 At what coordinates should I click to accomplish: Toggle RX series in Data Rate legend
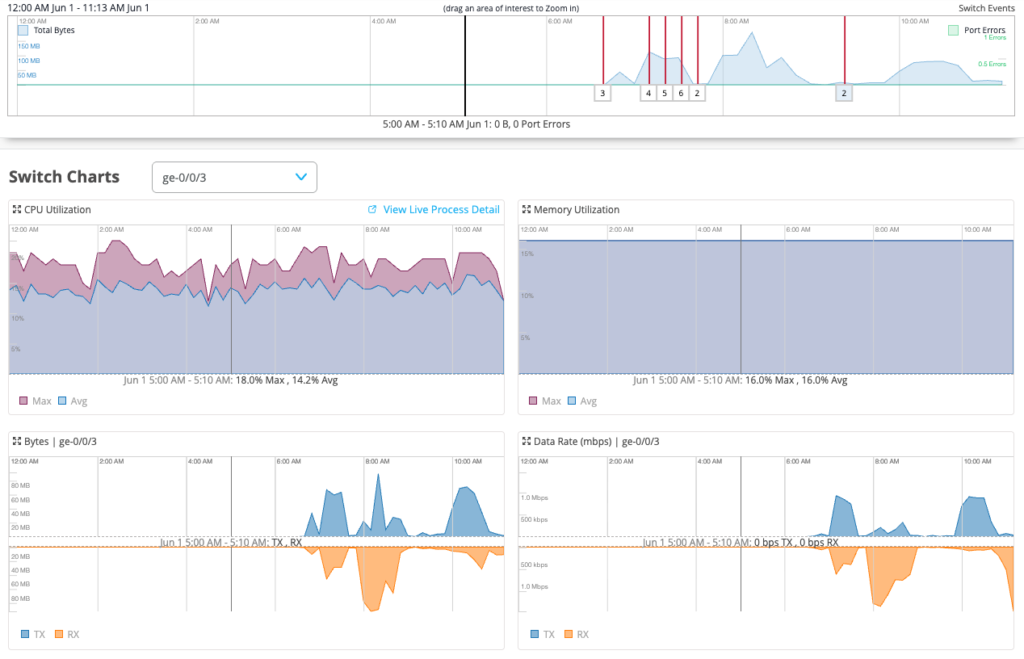576,634
